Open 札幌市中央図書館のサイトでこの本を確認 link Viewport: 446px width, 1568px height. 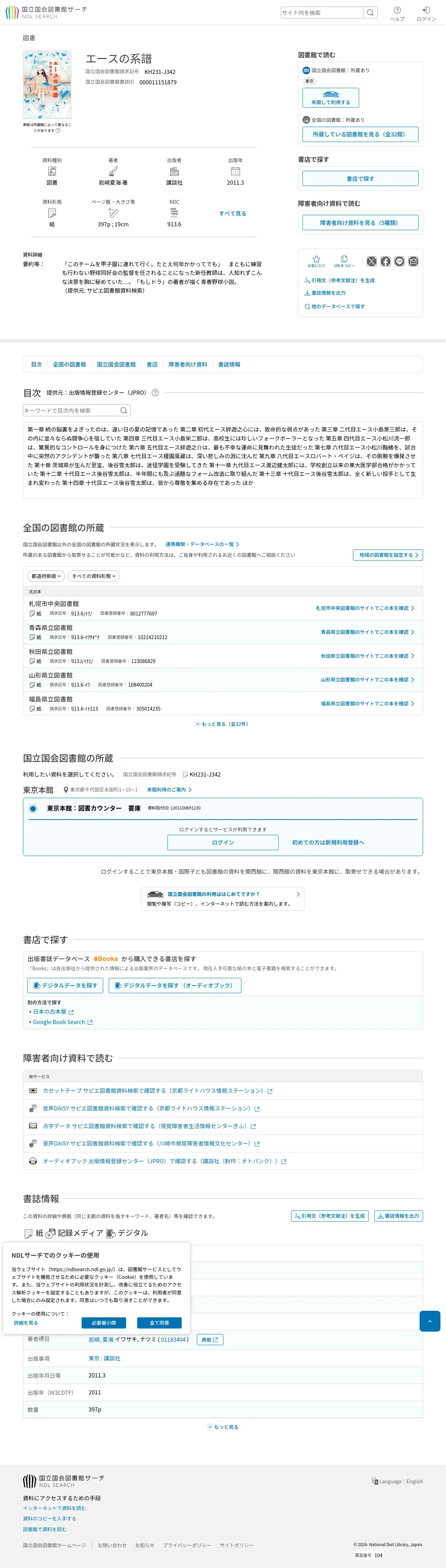click(364, 608)
